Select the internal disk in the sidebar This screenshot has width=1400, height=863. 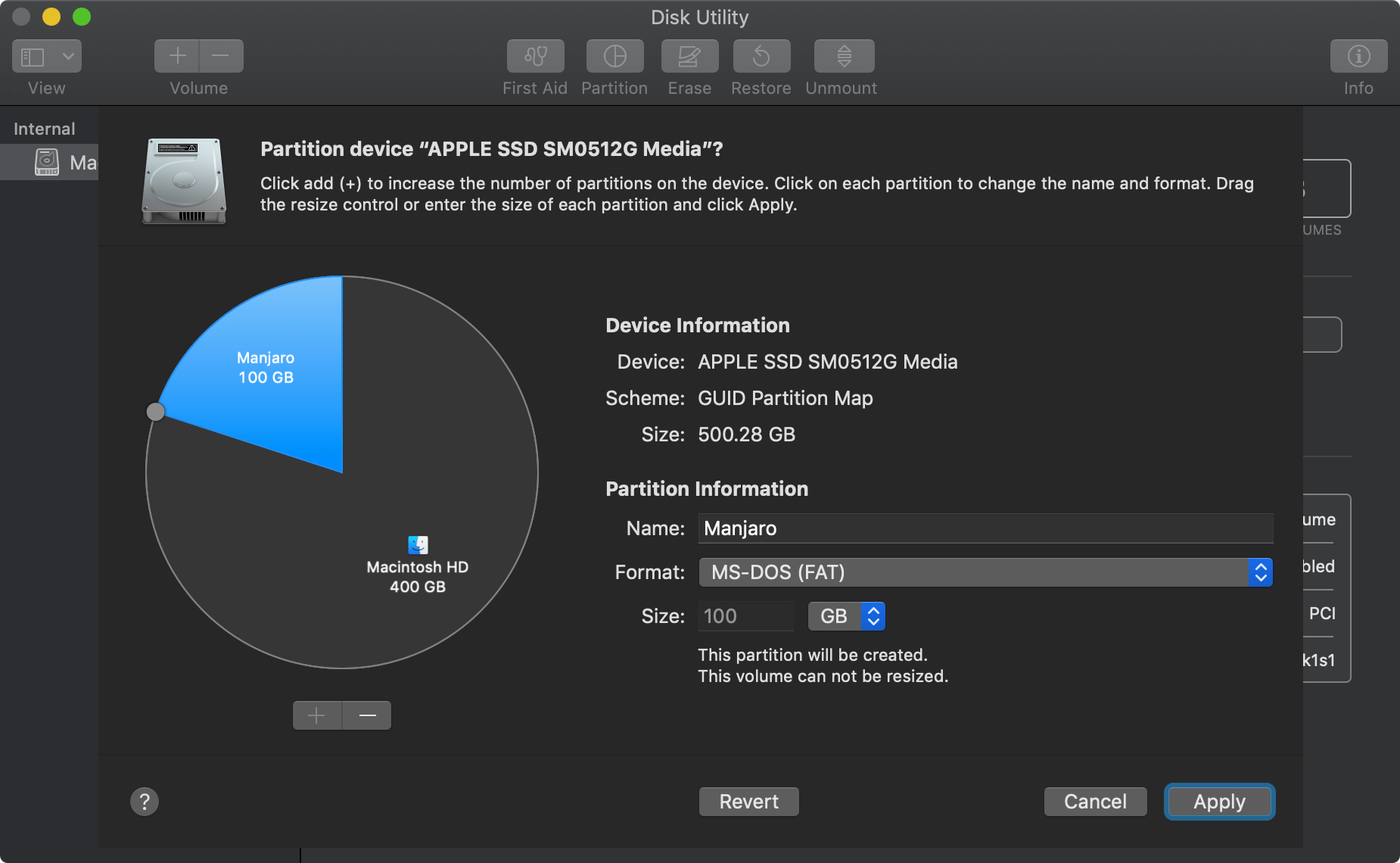[x=49, y=162]
